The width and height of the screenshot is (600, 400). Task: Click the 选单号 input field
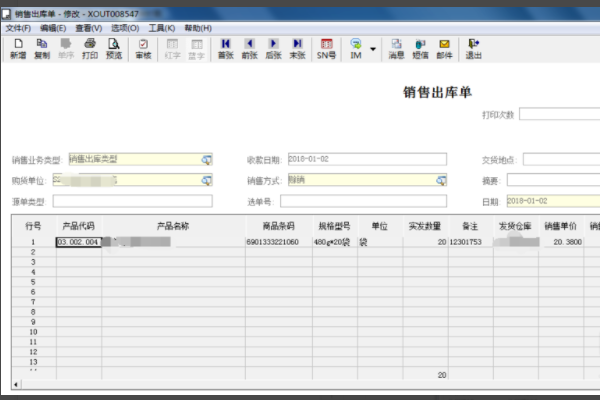(363, 201)
